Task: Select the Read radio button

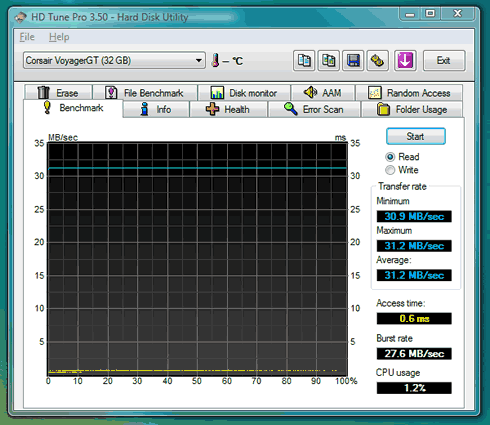Action: pos(390,157)
